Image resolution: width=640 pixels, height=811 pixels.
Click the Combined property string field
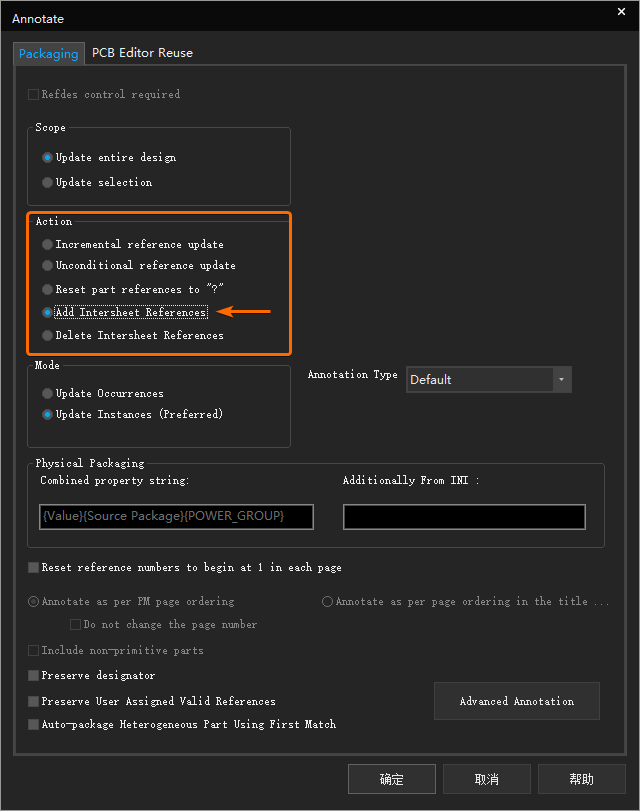[x=176, y=516]
